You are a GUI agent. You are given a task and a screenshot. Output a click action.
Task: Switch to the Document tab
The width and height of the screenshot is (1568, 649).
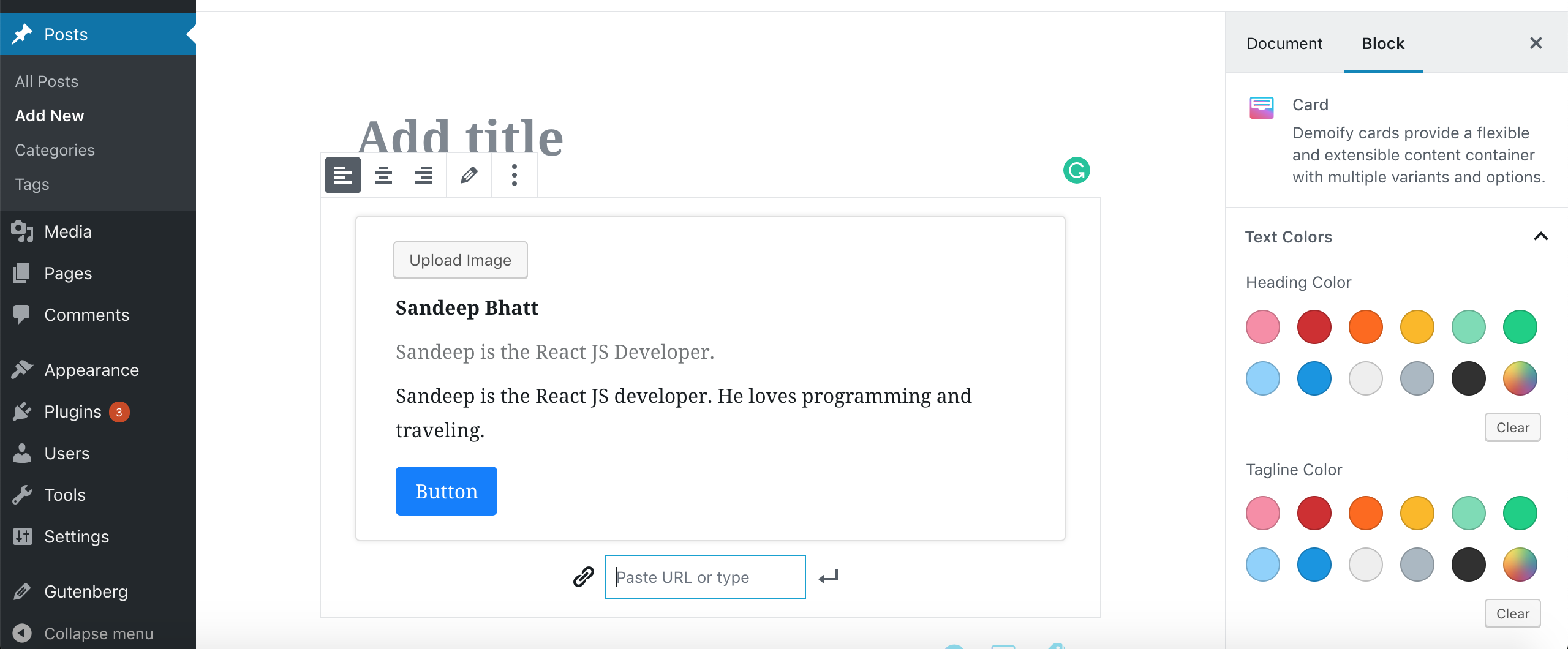(1284, 43)
